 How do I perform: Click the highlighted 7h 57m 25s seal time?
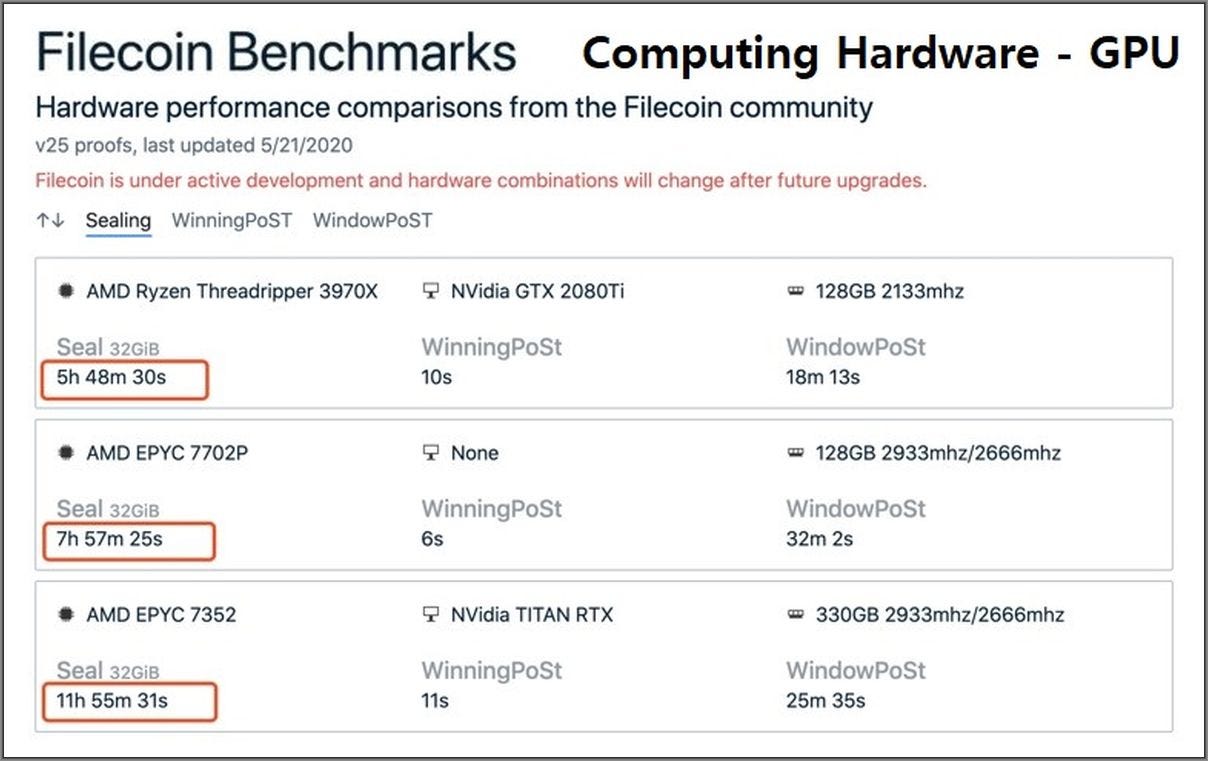(x=128, y=540)
